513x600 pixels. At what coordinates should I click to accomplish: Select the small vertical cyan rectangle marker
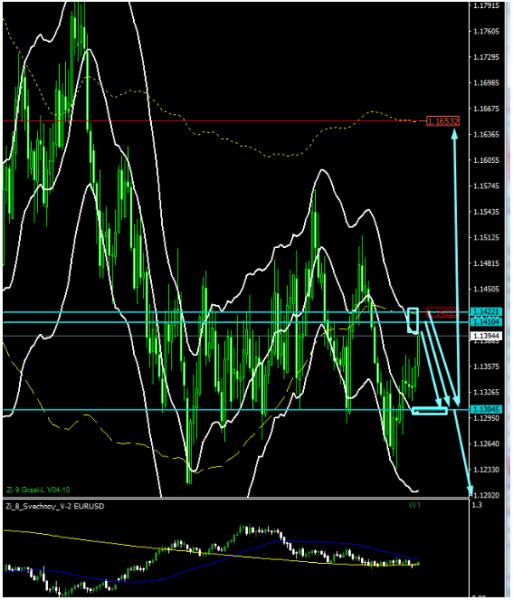coord(413,320)
